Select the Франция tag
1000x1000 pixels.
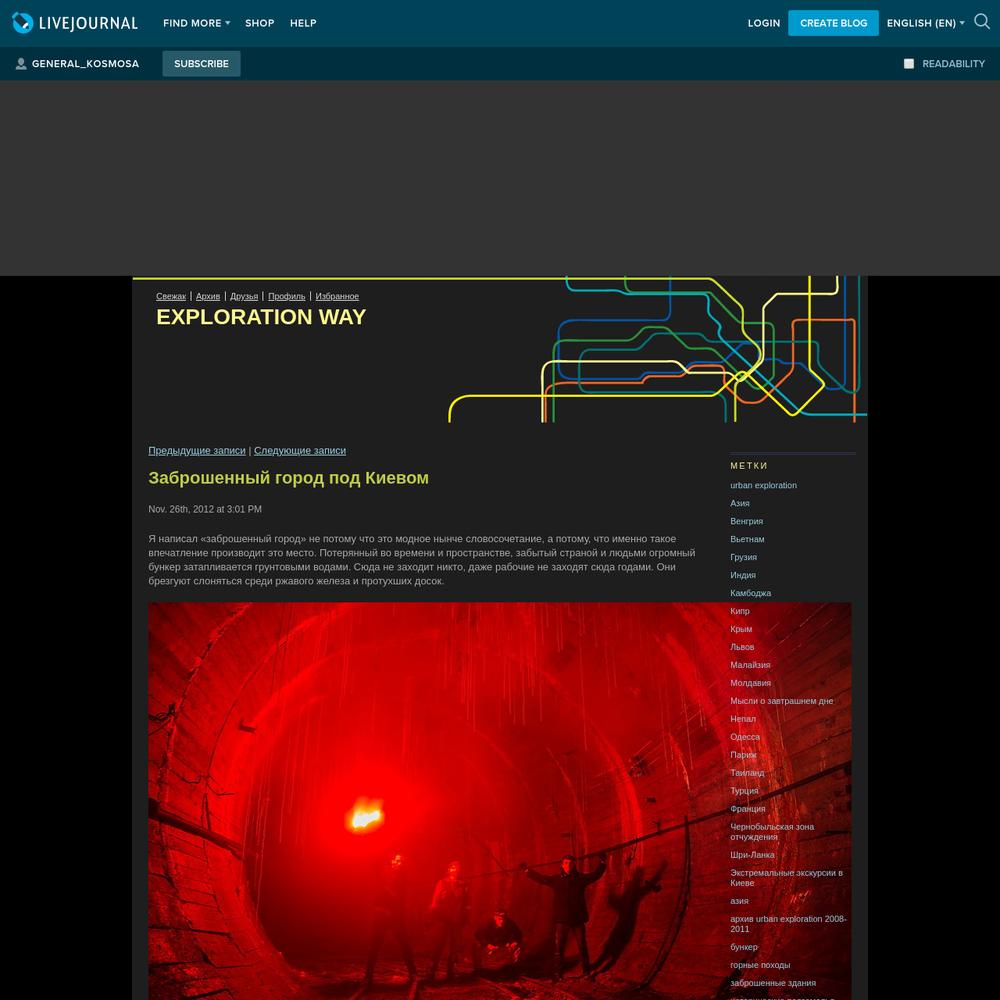[x=748, y=809]
